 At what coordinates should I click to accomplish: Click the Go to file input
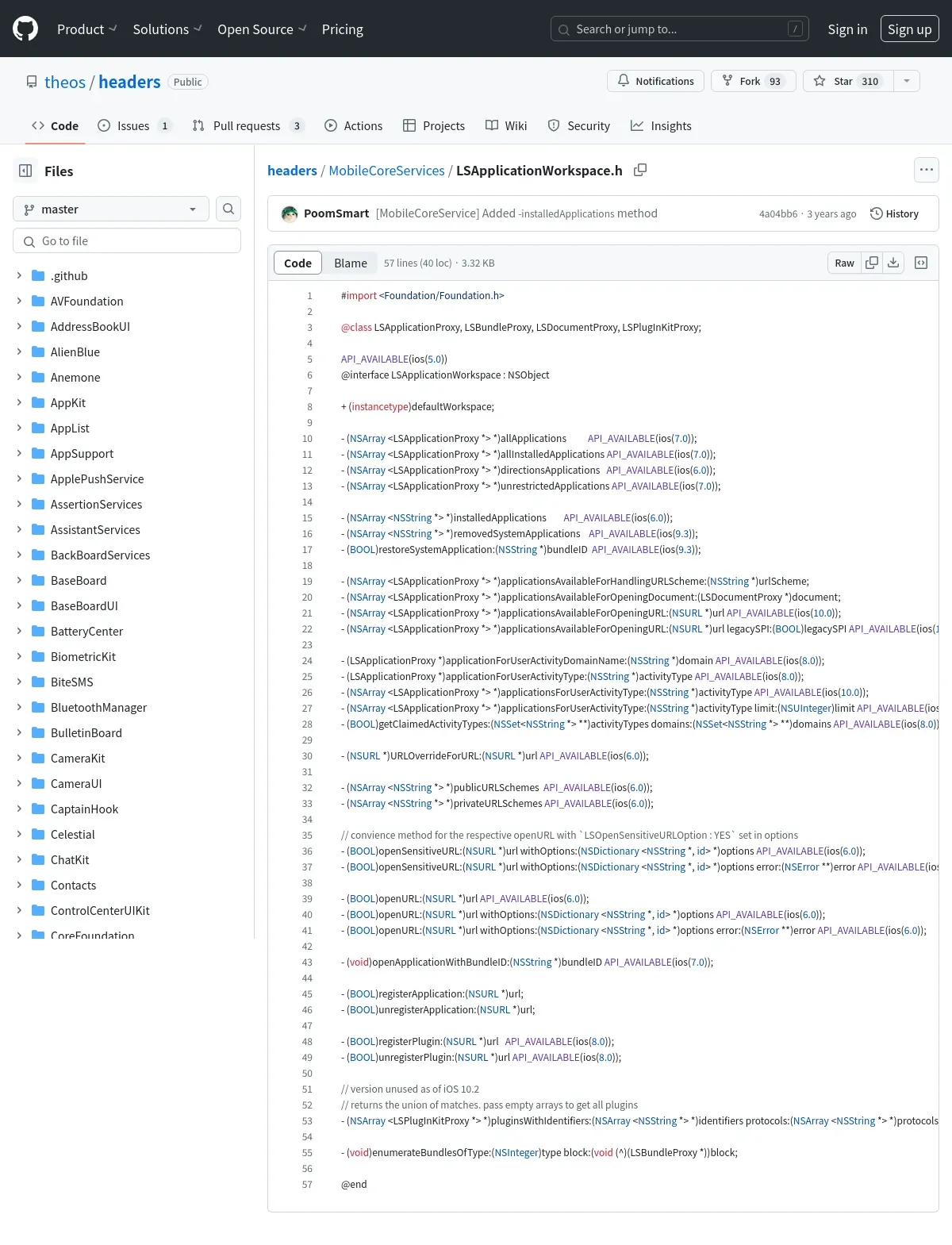[127, 241]
